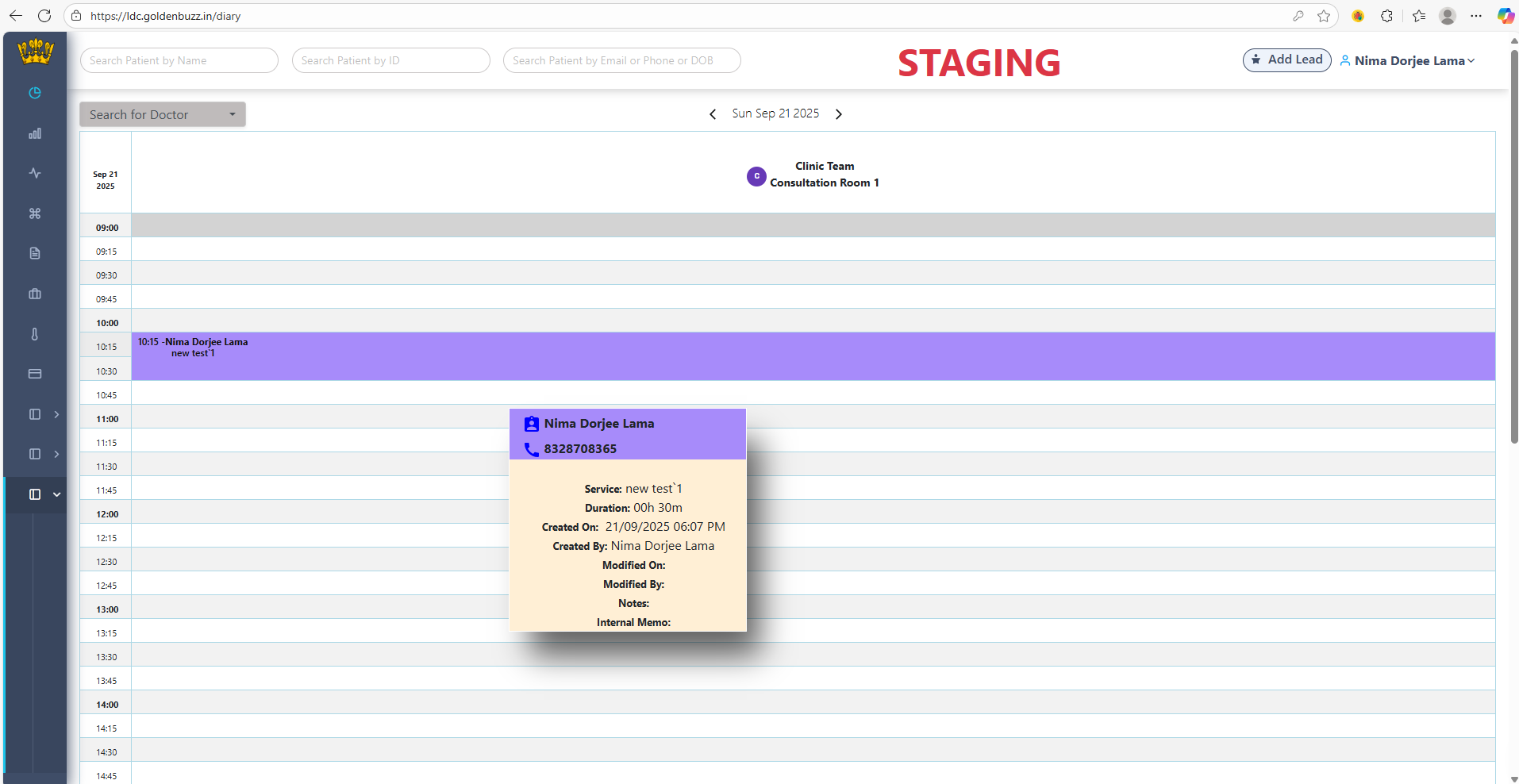The width and height of the screenshot is (1519, 784).
Task: Go to next day with right chevron
Action: (x=839, y=114)
